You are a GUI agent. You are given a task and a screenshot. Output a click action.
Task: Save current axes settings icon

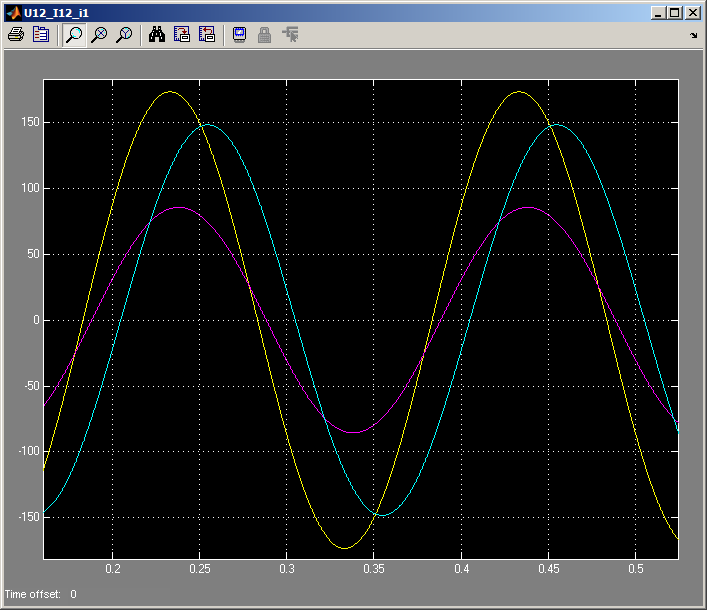coord(182,34)
